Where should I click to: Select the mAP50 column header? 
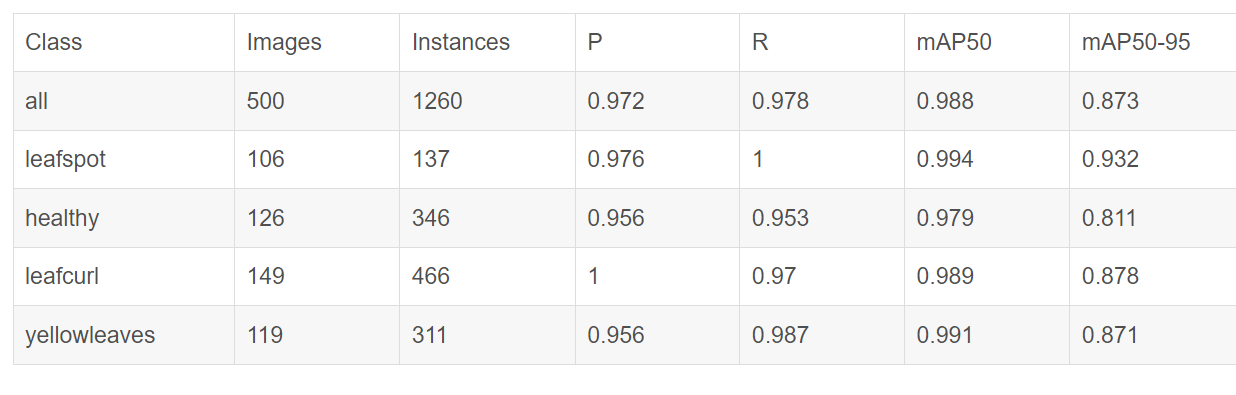point(987,42)
